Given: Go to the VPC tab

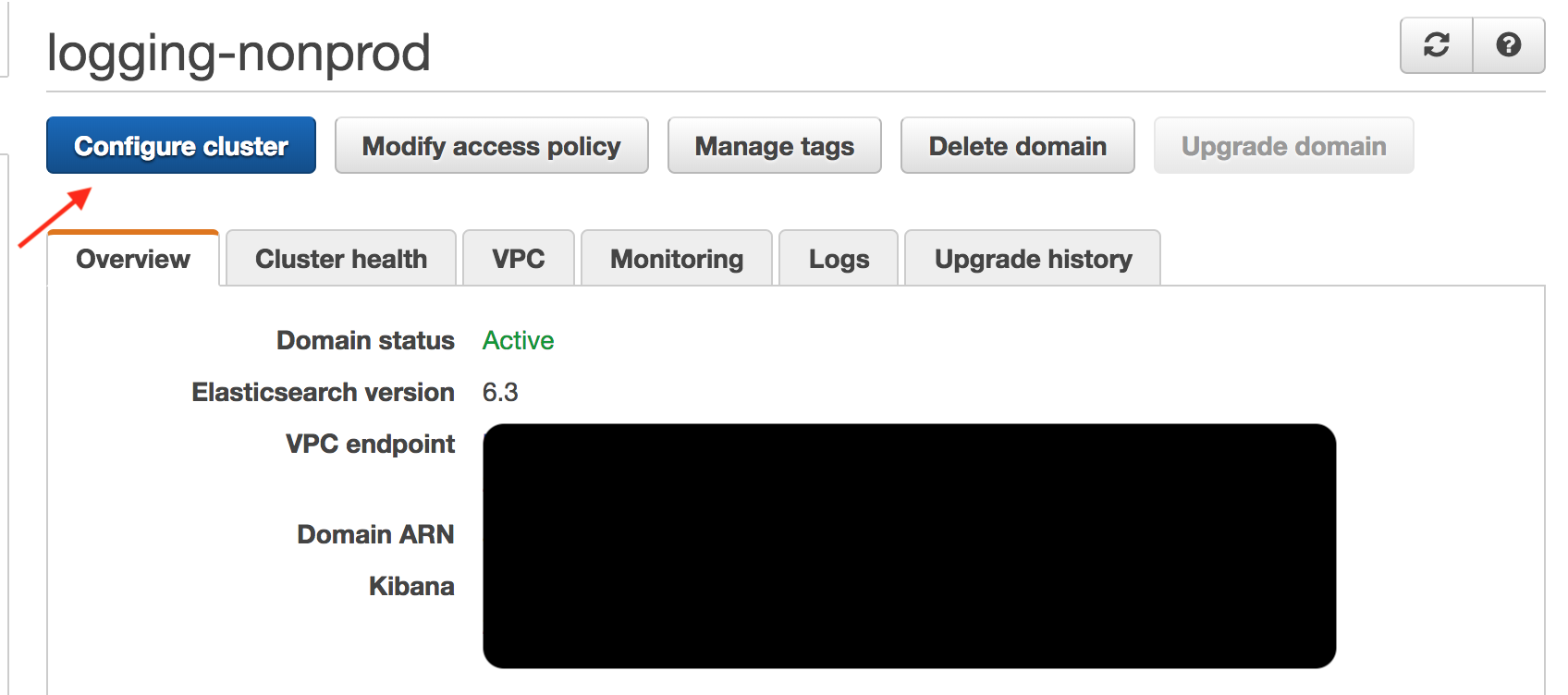Looking at the screenshot, I should (519, 259).
